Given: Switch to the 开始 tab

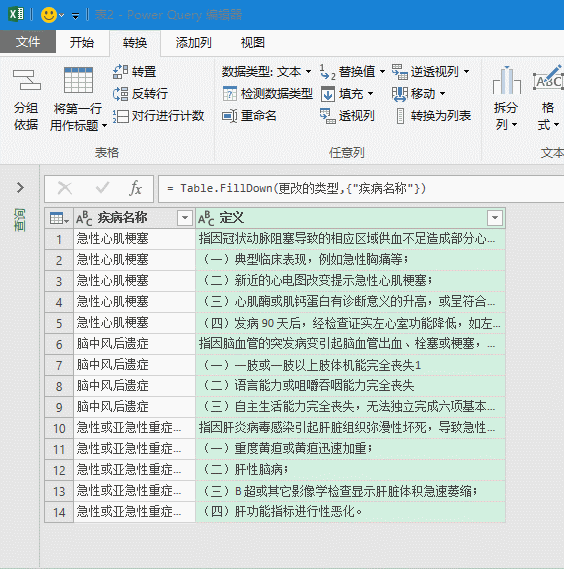Looking at the screenshot, I should point(82,42).
